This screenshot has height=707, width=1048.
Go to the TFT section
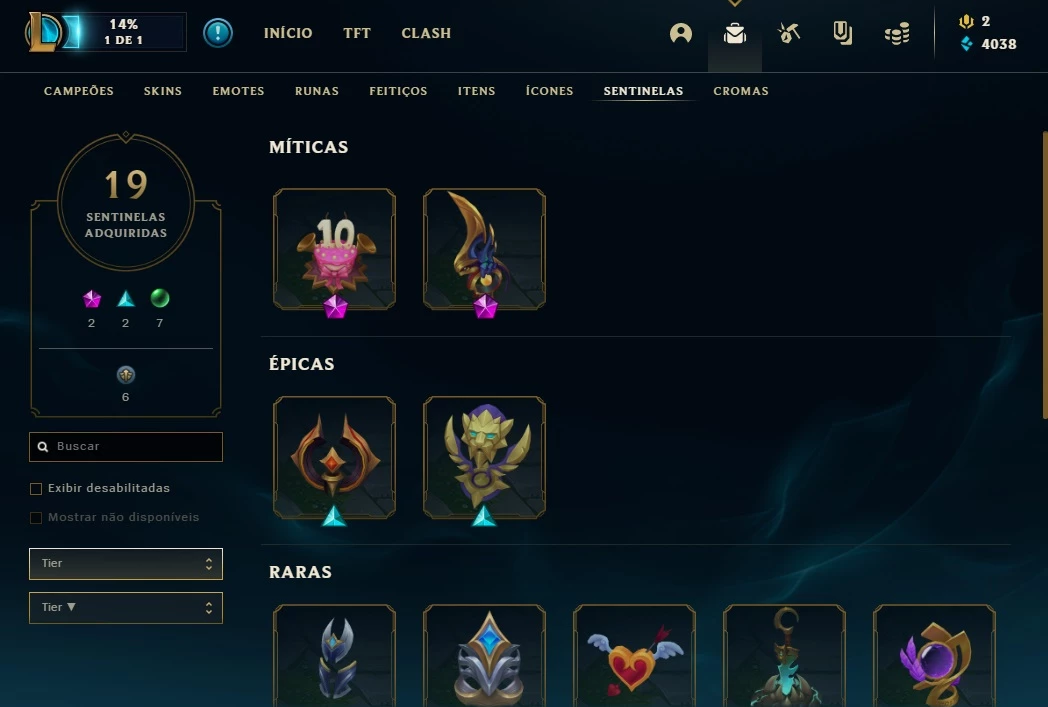(357, 33)
